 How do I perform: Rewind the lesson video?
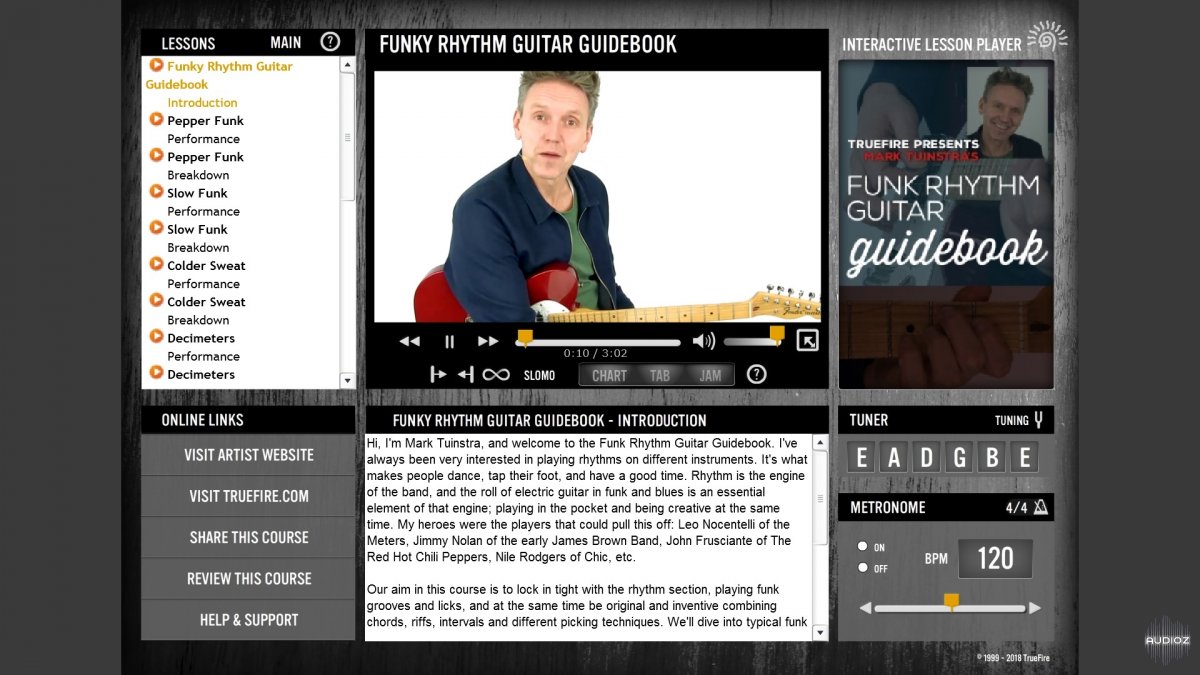tap(410, 341)
